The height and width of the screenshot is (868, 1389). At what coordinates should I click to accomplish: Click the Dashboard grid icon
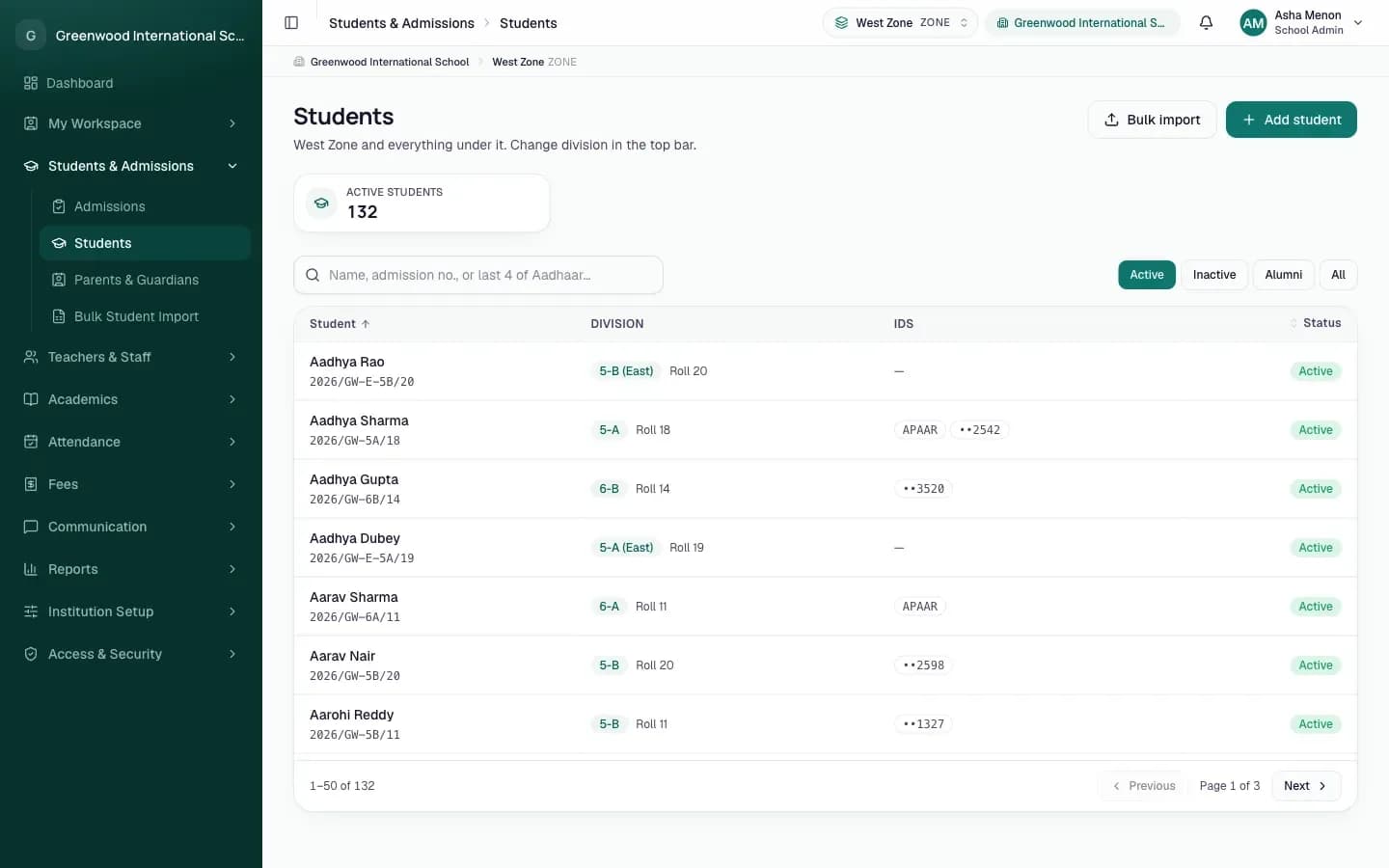(31, 83)
